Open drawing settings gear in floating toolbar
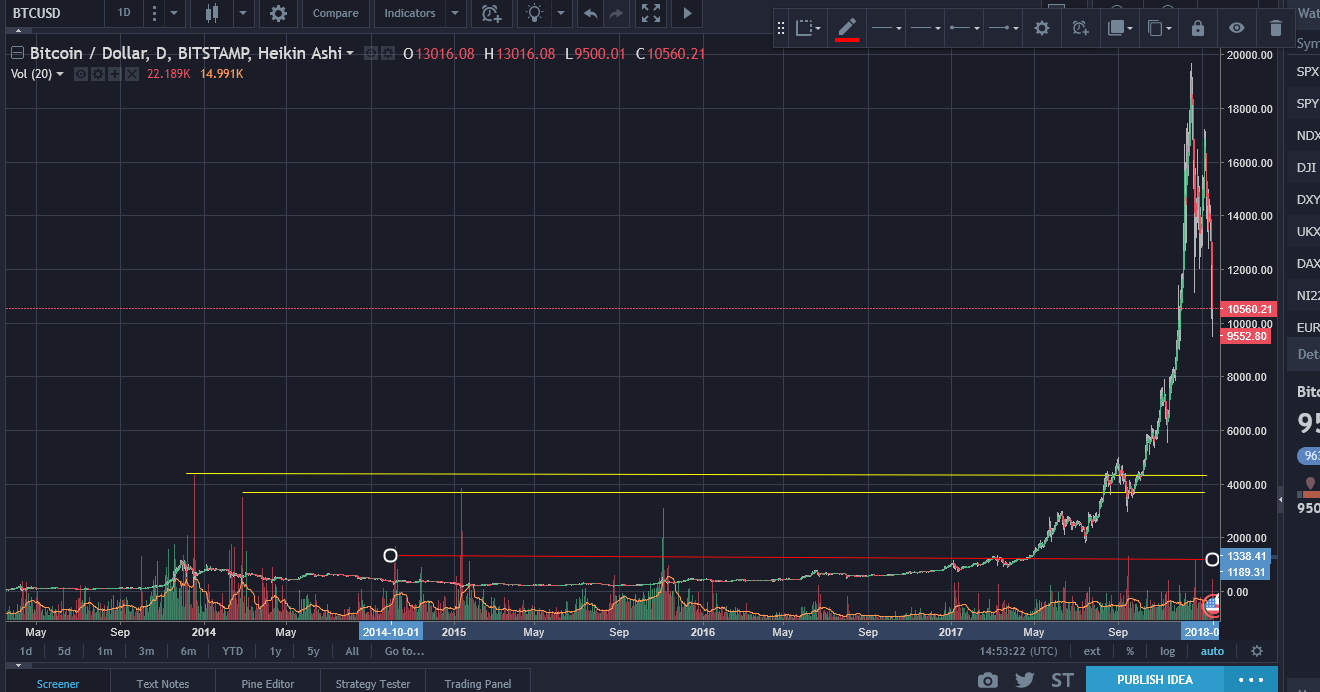Screen dimensions: 1320x692 click(1042, 28)
